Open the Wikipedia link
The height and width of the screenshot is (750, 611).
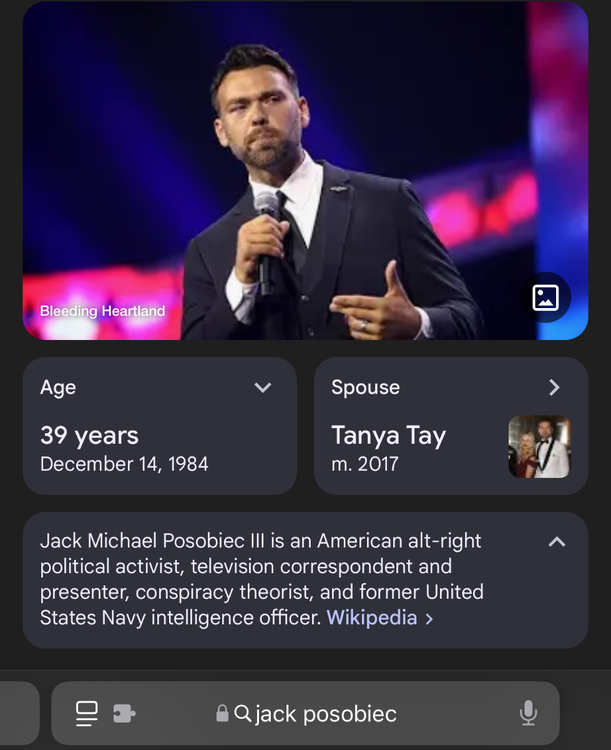(372, 618)
